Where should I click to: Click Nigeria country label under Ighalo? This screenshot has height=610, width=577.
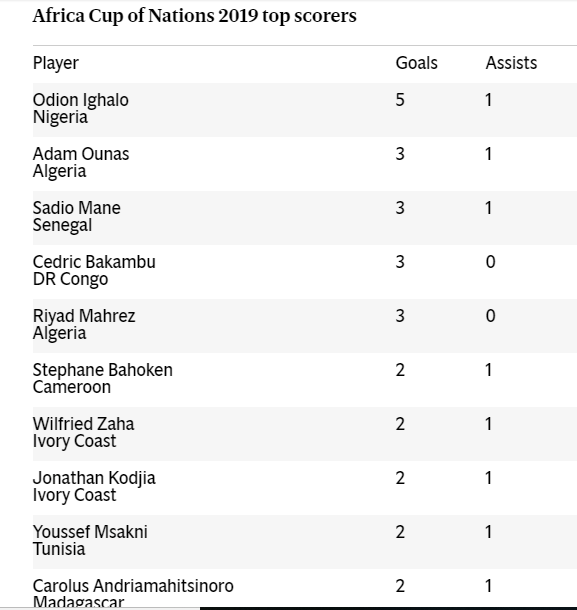60,117
